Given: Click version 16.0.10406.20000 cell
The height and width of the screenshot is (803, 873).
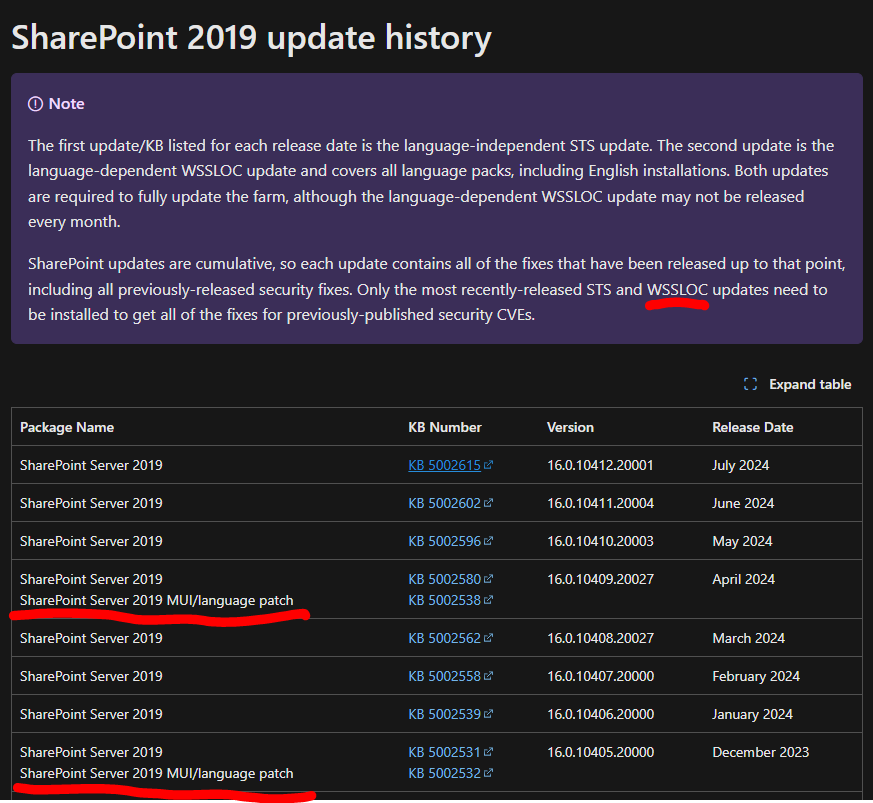Looking at the screenshot, I should point(600,714).
